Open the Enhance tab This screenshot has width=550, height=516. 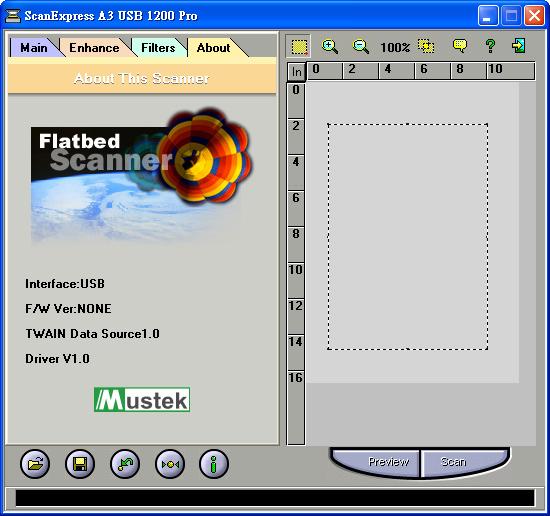tap(94, 48)
